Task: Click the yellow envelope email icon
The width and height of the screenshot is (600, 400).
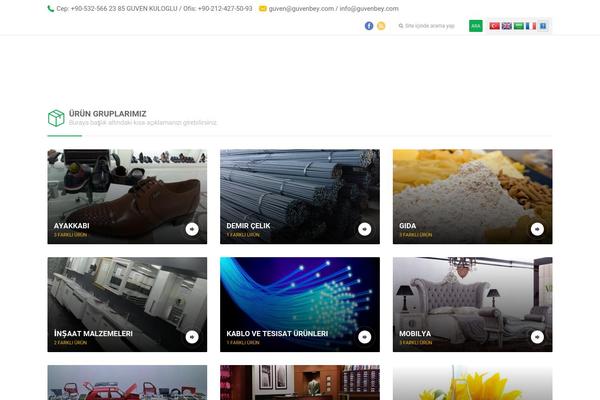Action: point(262,8)
